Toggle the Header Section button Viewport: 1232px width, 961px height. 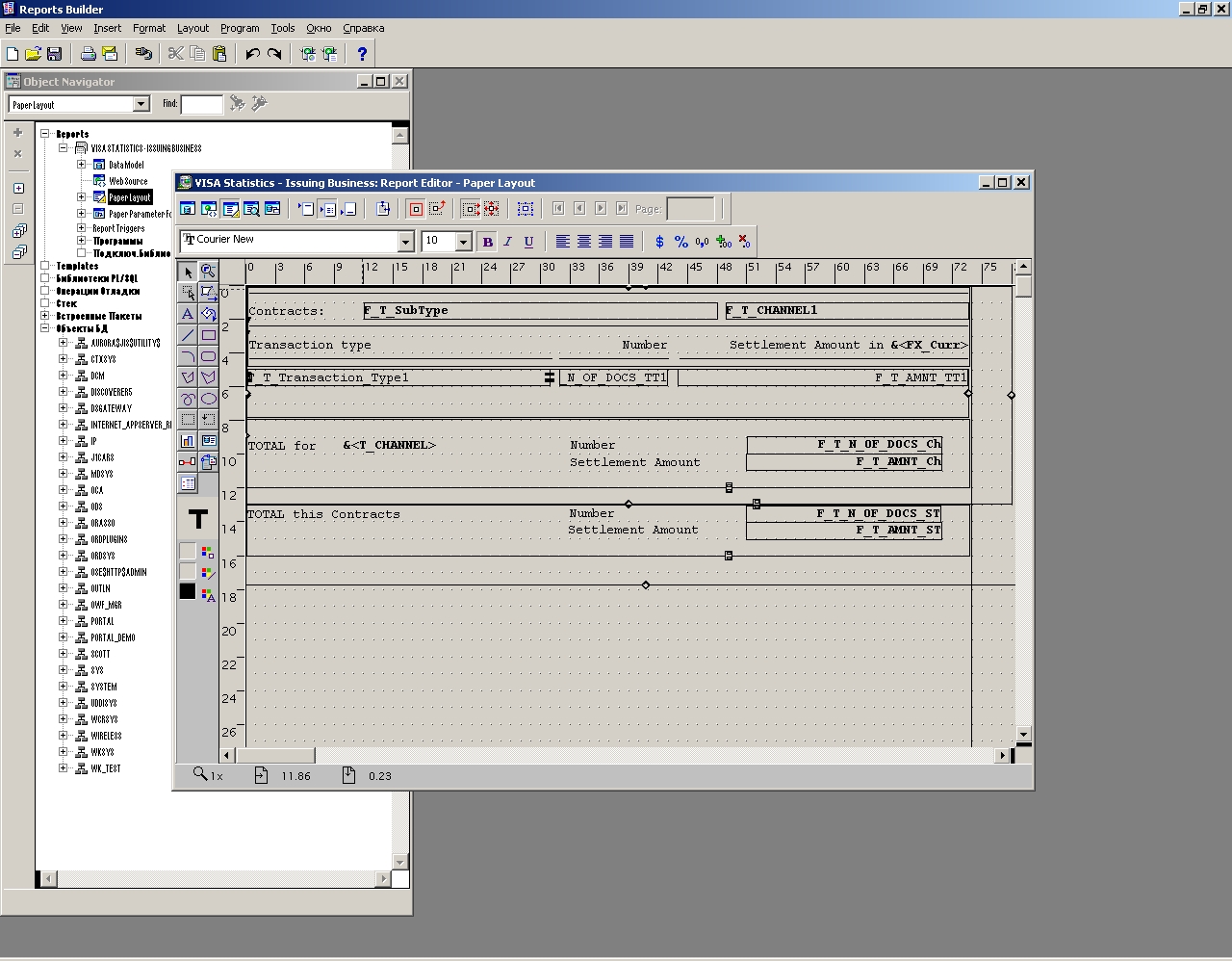click(306, 208)
